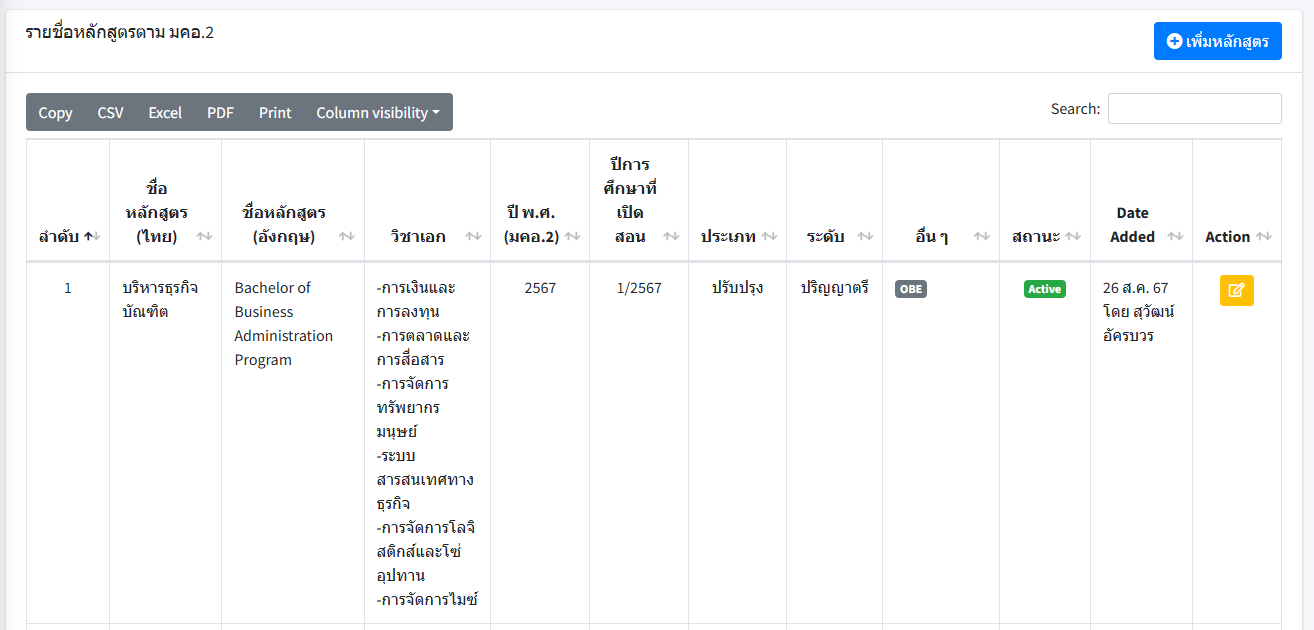Image resolution: width=1314 pixels, height=630 pixels.
Task: Sort by ชื่อหลักสูตร (ไทย) column
Action: pyautogui.click(x=165, y=212)
